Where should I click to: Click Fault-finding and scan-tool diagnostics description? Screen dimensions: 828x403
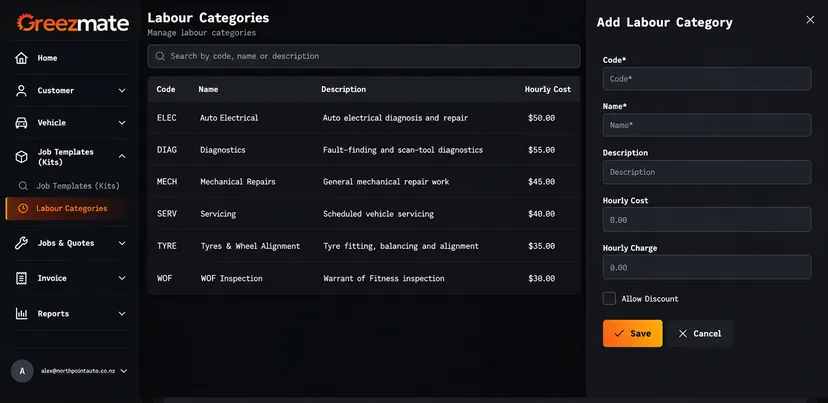pyautogui.click(x=403, y=150)
